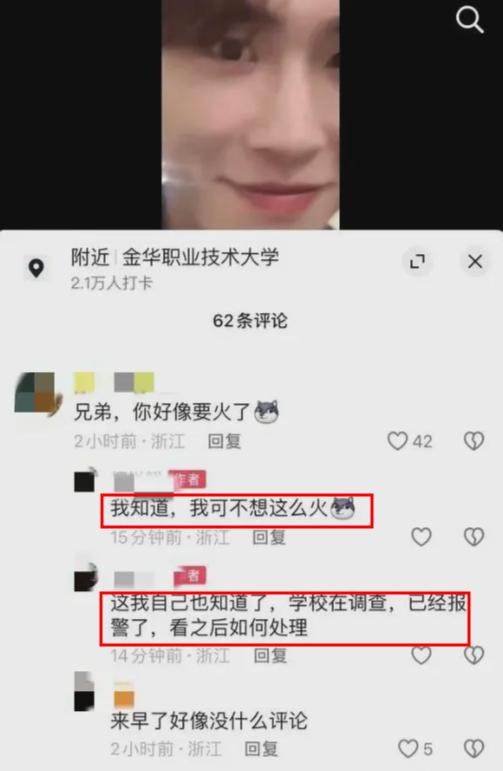Screen dimensions: 503x771
Task: Open the 金华职业技术大学 location link
Action: [201, 257]
